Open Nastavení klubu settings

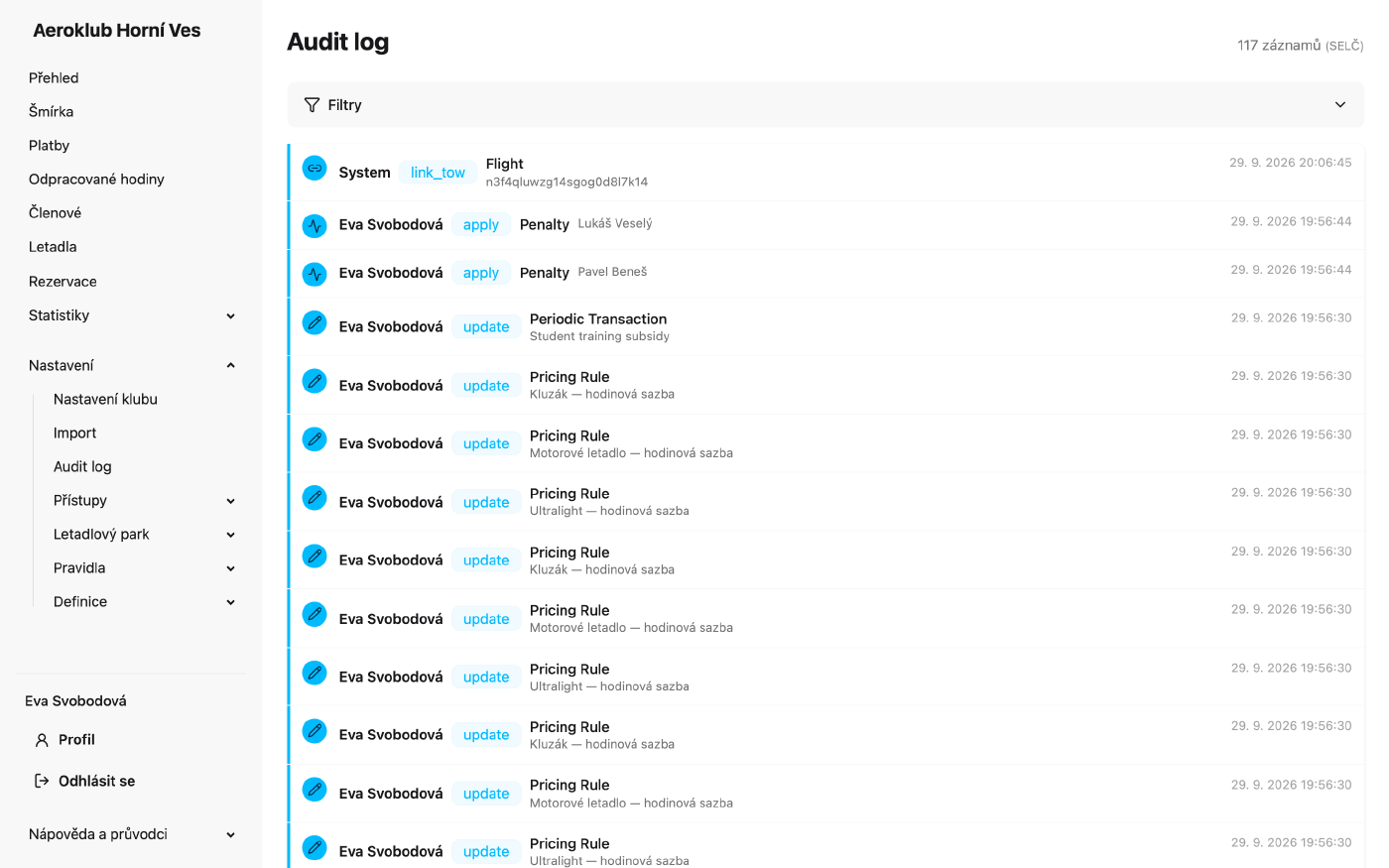105,399
